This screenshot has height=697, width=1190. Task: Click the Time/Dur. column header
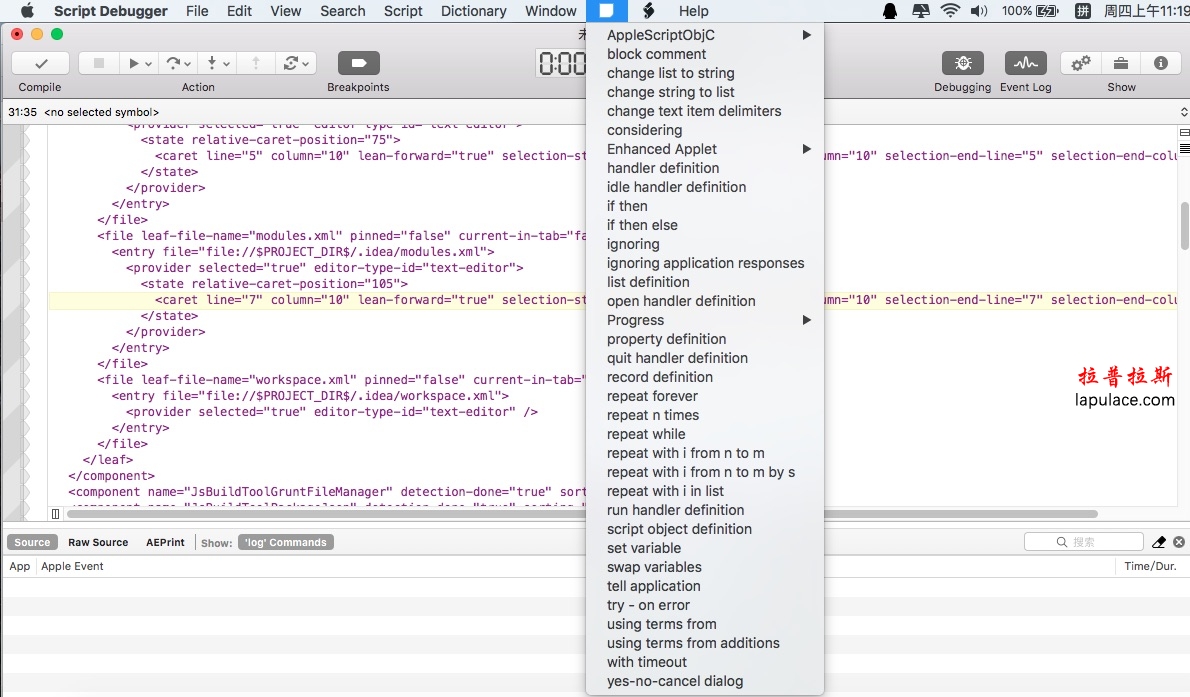tap(1151, 566)
